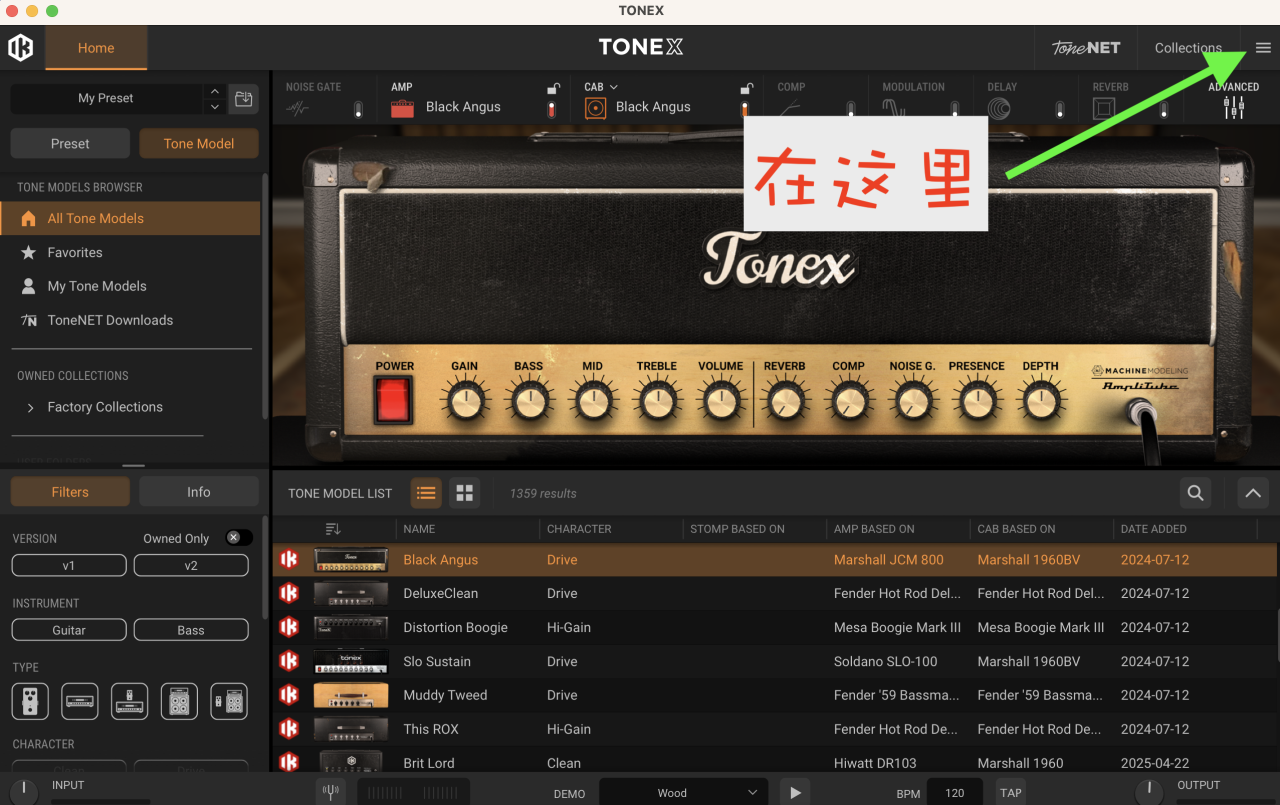1280x805 pixels.
Task: Click the INPUT level knob
Action: (23, 793)
